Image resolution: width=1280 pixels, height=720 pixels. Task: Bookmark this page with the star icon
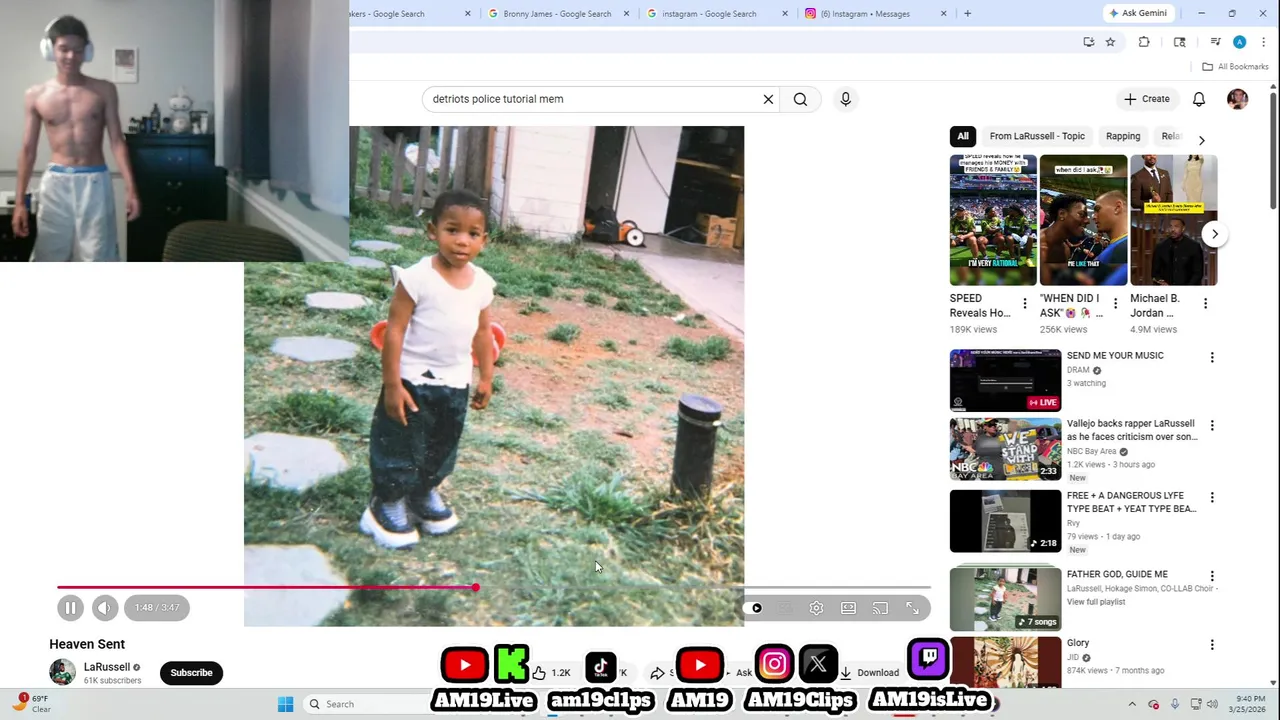1110,42
